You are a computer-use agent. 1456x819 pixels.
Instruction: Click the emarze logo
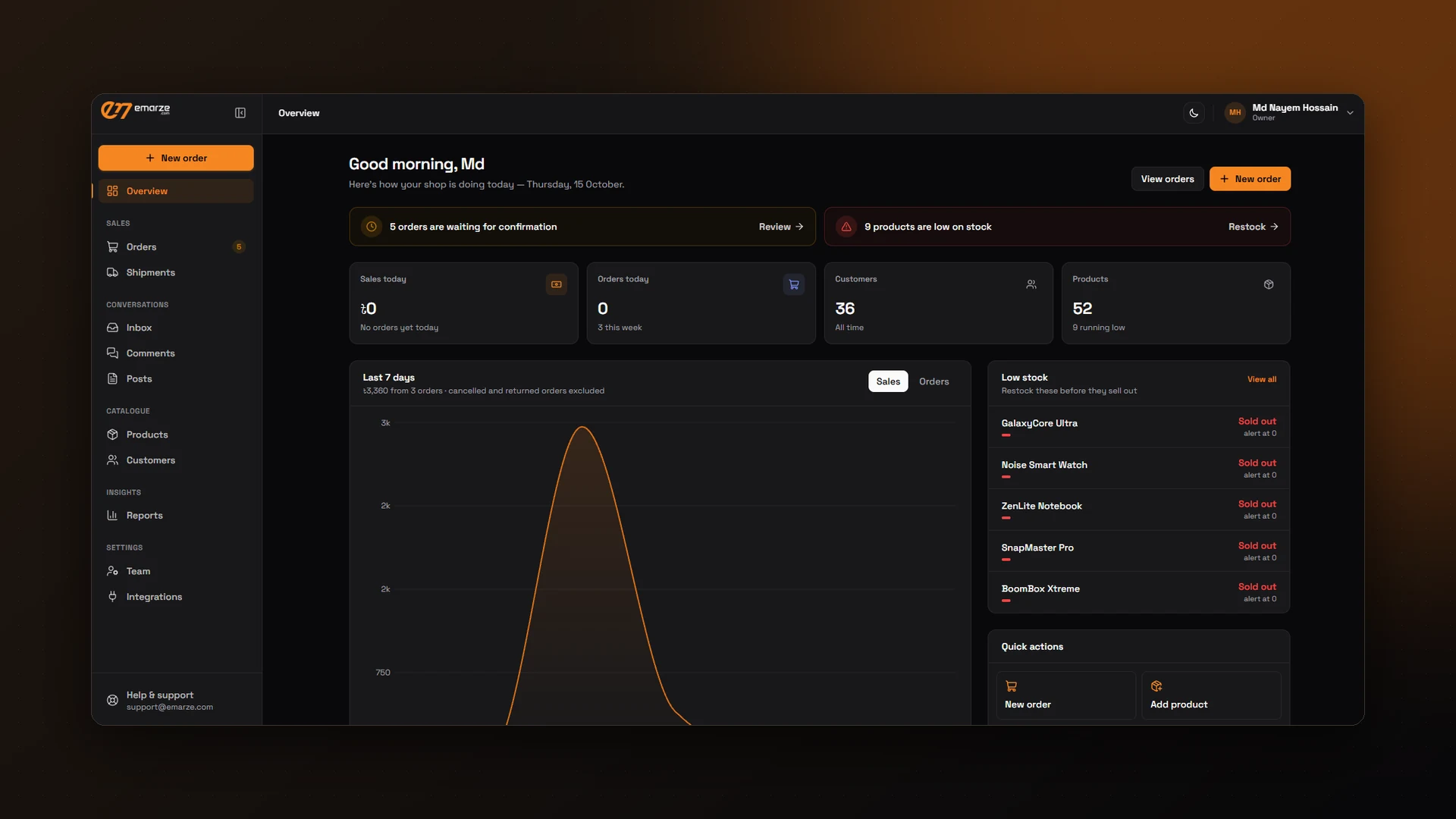click(x=136, y=111)
